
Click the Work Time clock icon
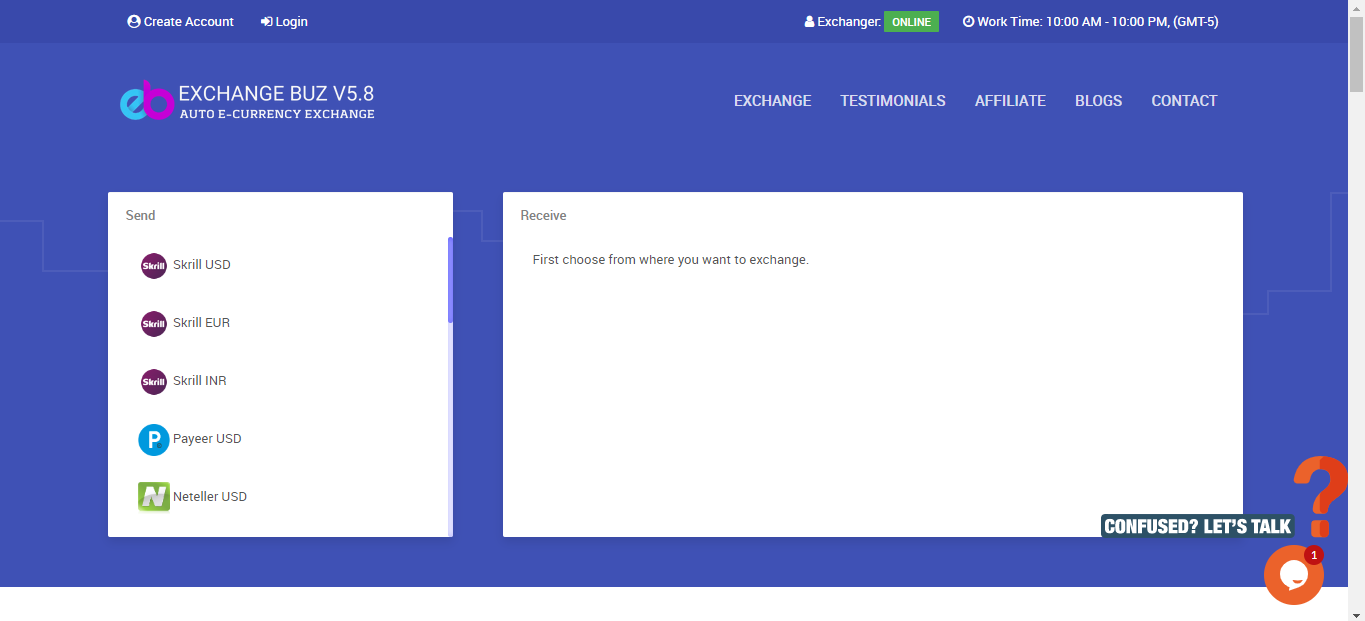[x=968, y=21]
